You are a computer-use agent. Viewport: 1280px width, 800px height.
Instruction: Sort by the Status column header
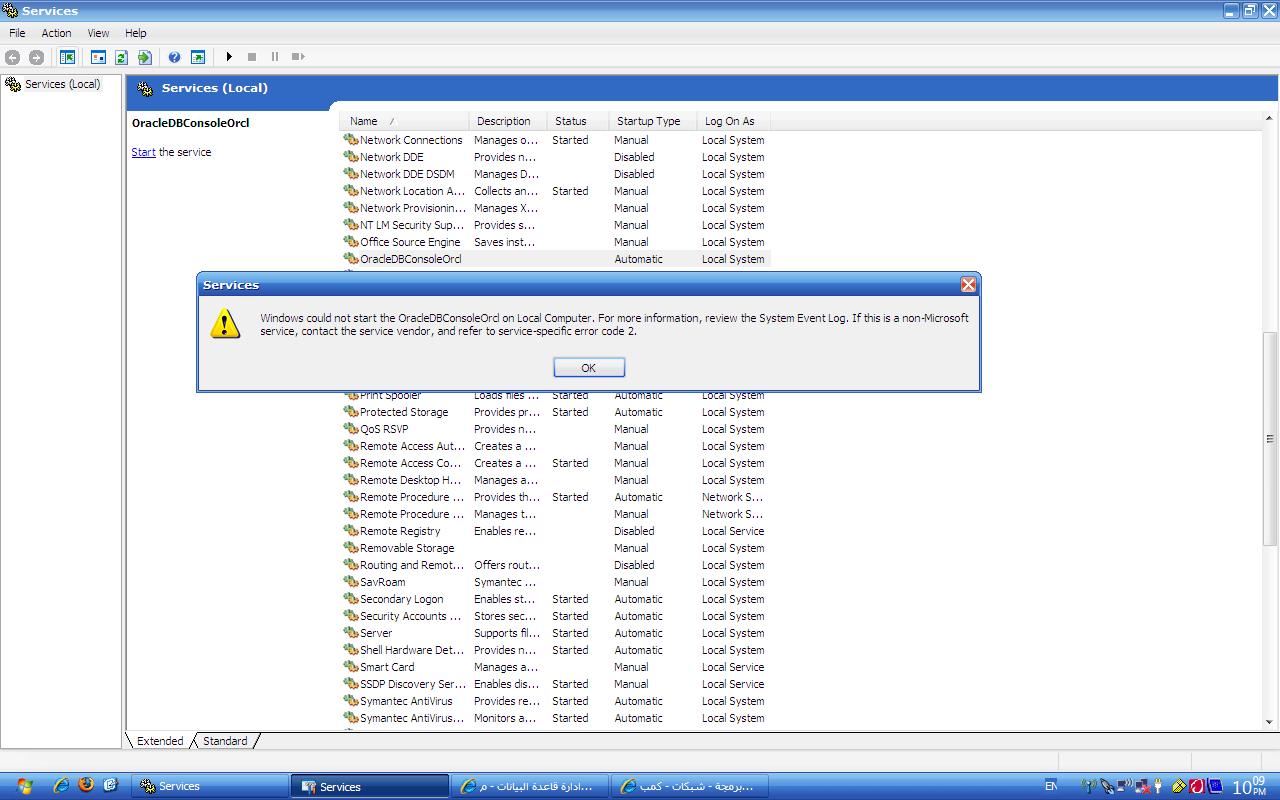571,121
